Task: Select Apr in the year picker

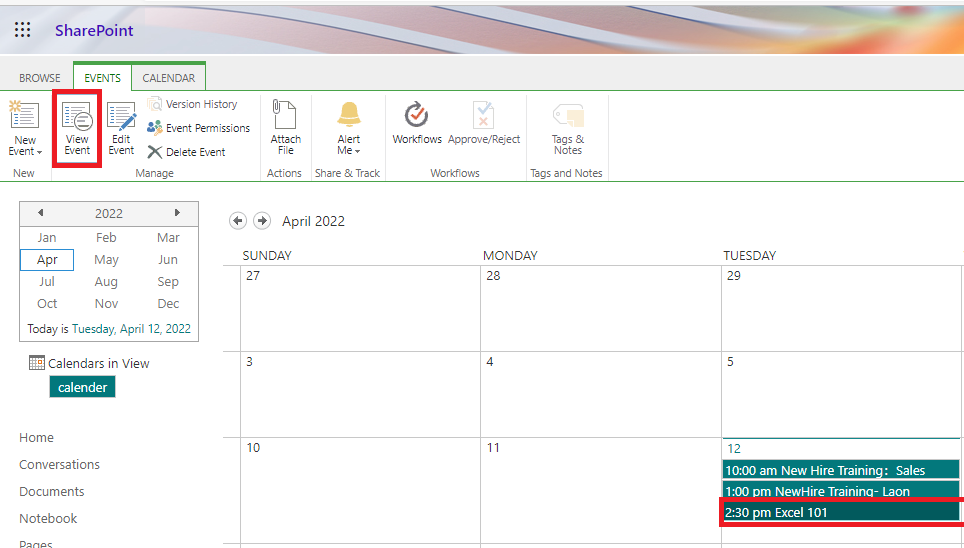Action: click(x=47, y=260)
